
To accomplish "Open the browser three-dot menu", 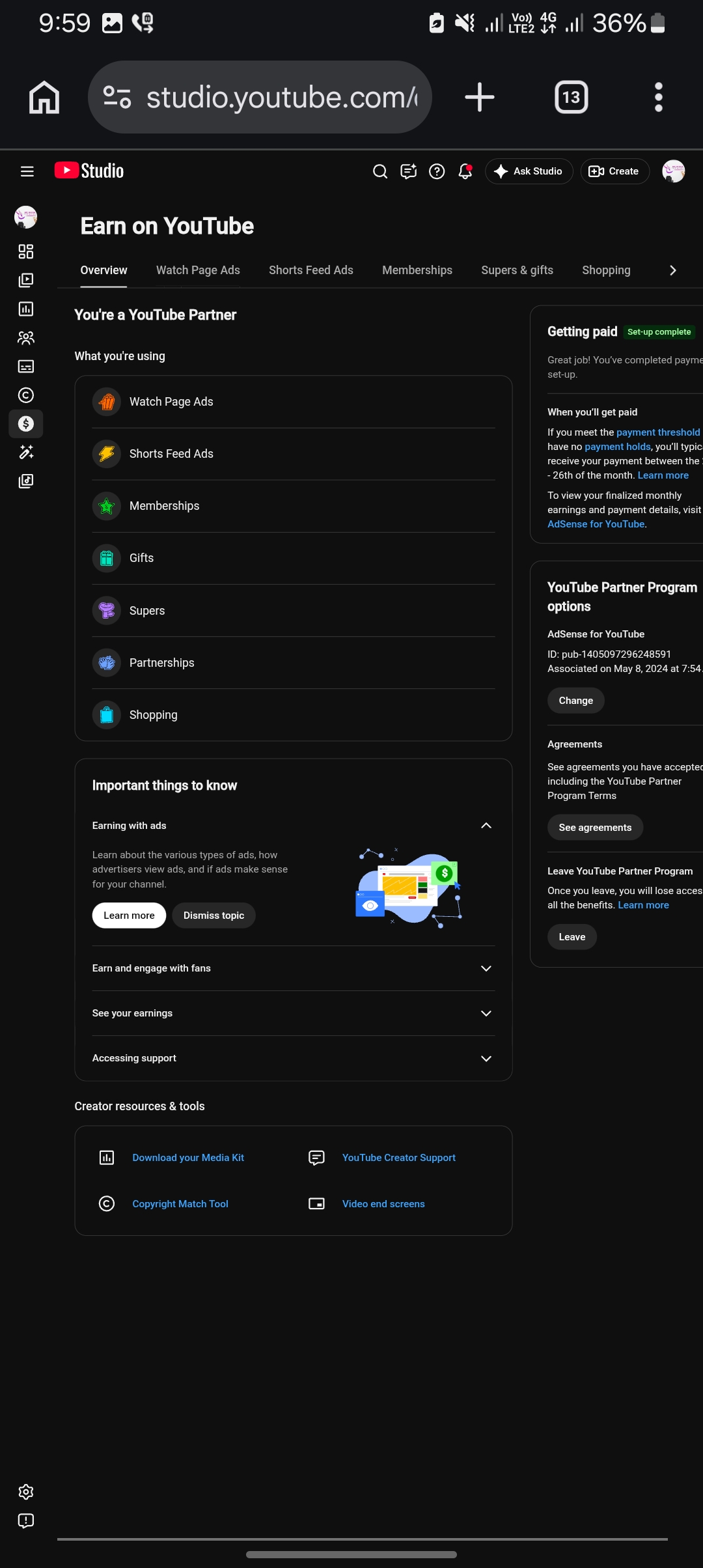I will [x=659, y=97].
